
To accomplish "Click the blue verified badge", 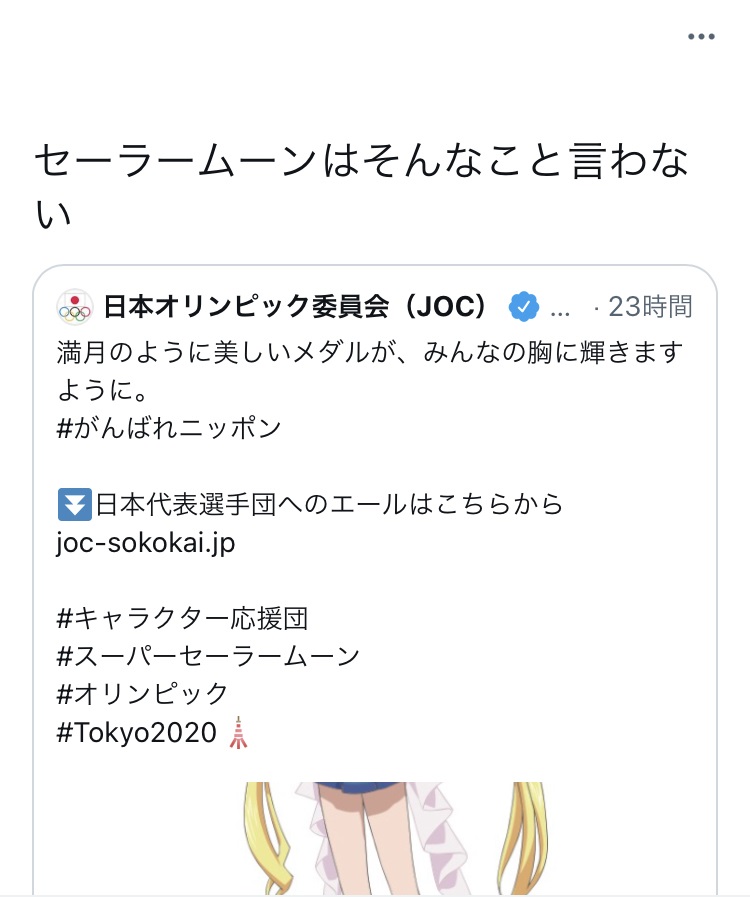I will coord(523,307).
